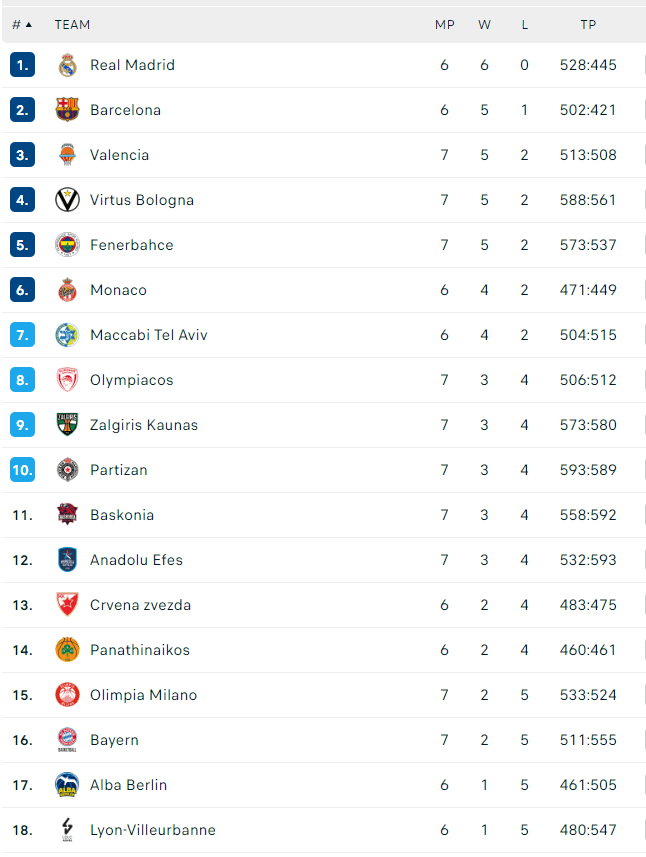646x857 pixels.
Task: Open the Valencia team page link
Action: pyautogui.click(x=119, y=155)
